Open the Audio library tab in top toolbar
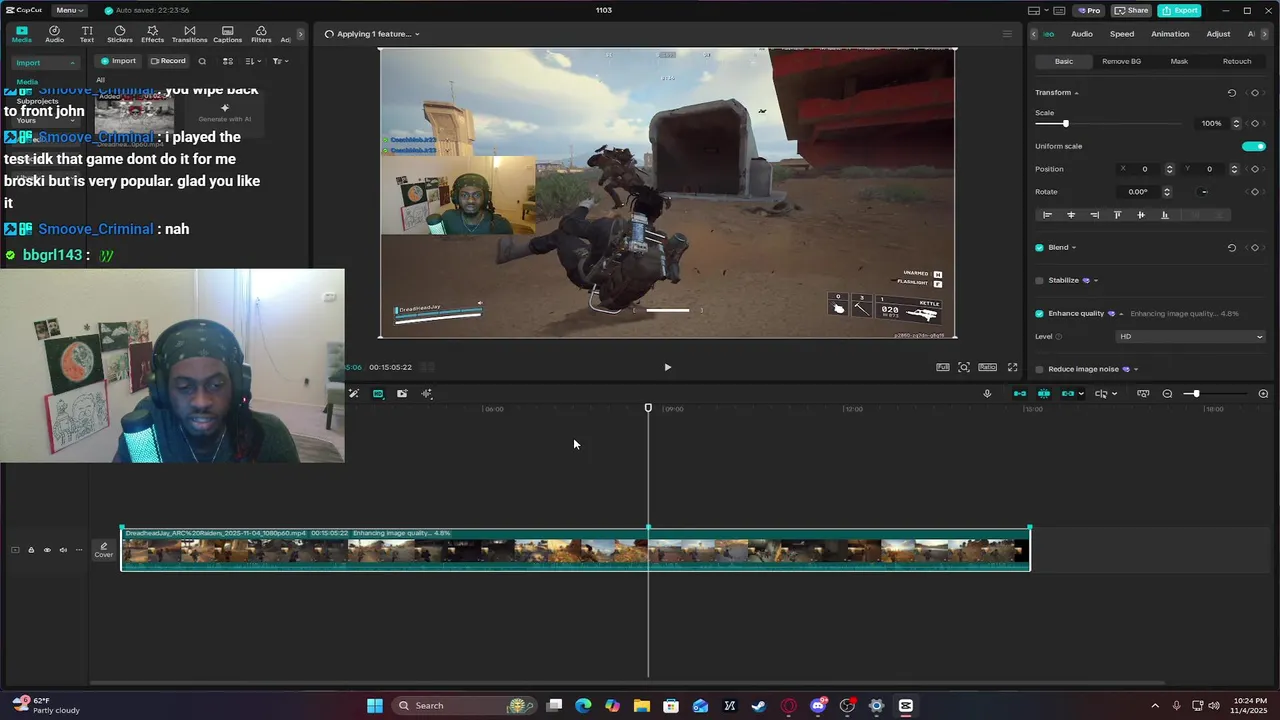The height and width of the screenshot is (720, 1280). click(54, 34)
